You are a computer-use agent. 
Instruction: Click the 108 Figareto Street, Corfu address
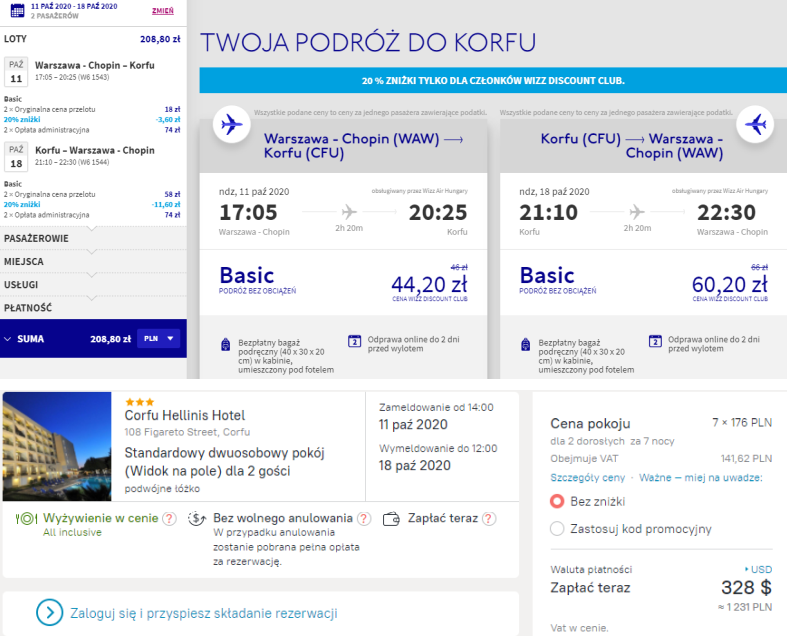pos(187,432)
